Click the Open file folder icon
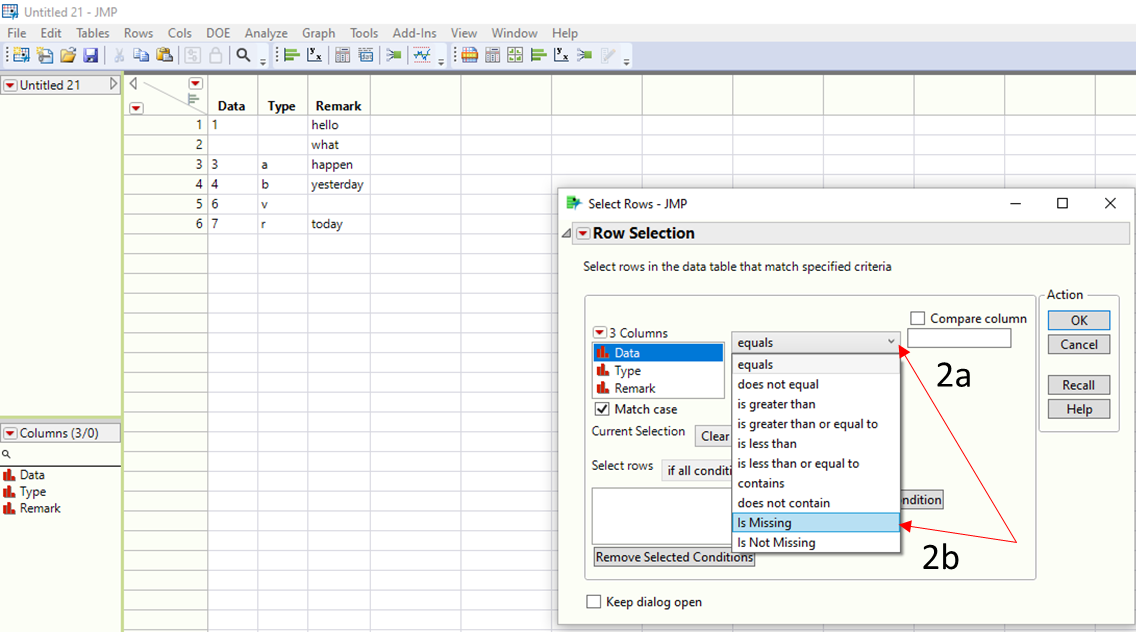The image size is (1136, 632). tap(68, 56)
